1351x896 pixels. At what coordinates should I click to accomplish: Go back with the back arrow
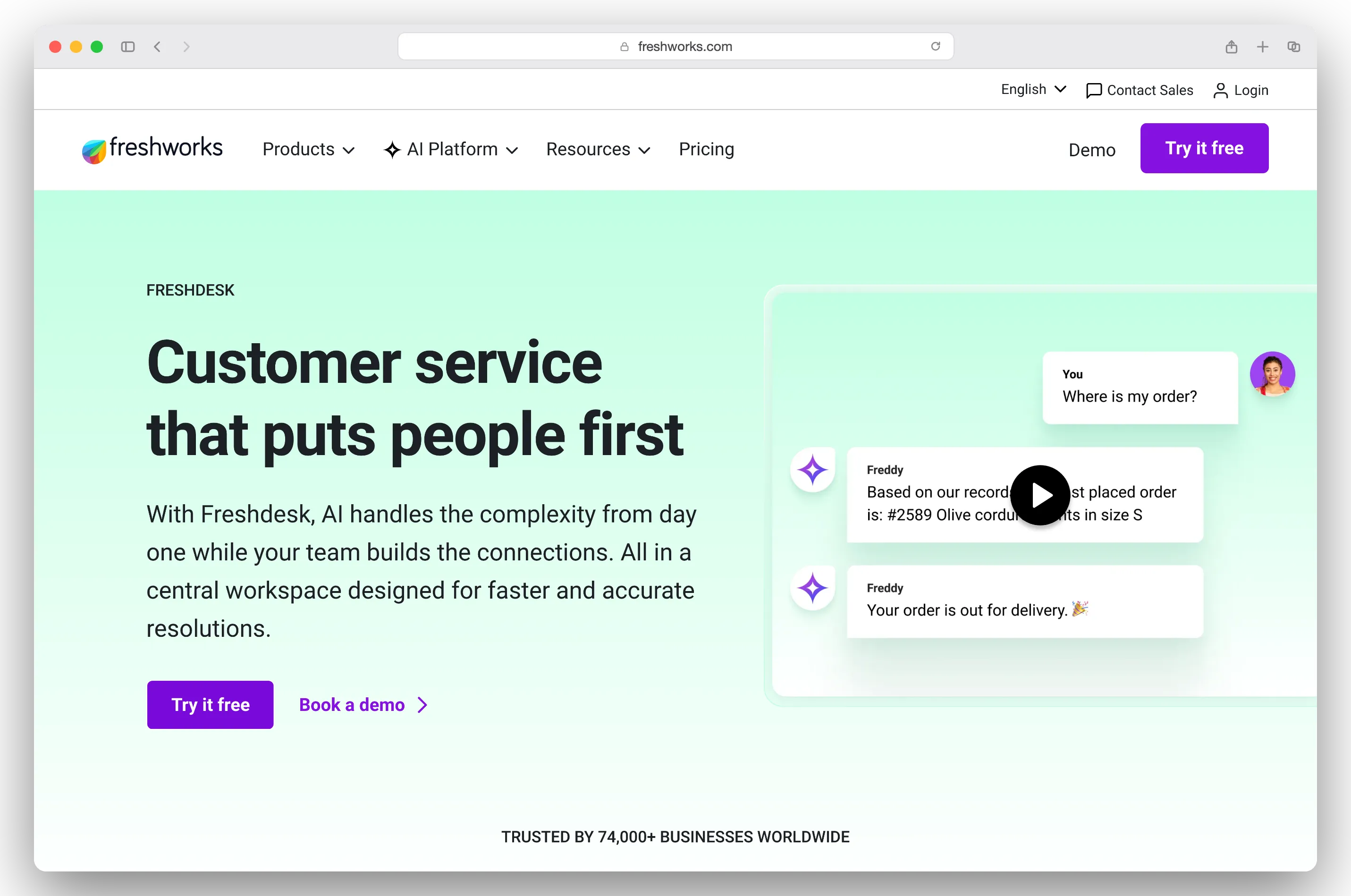tap(158, 47)
